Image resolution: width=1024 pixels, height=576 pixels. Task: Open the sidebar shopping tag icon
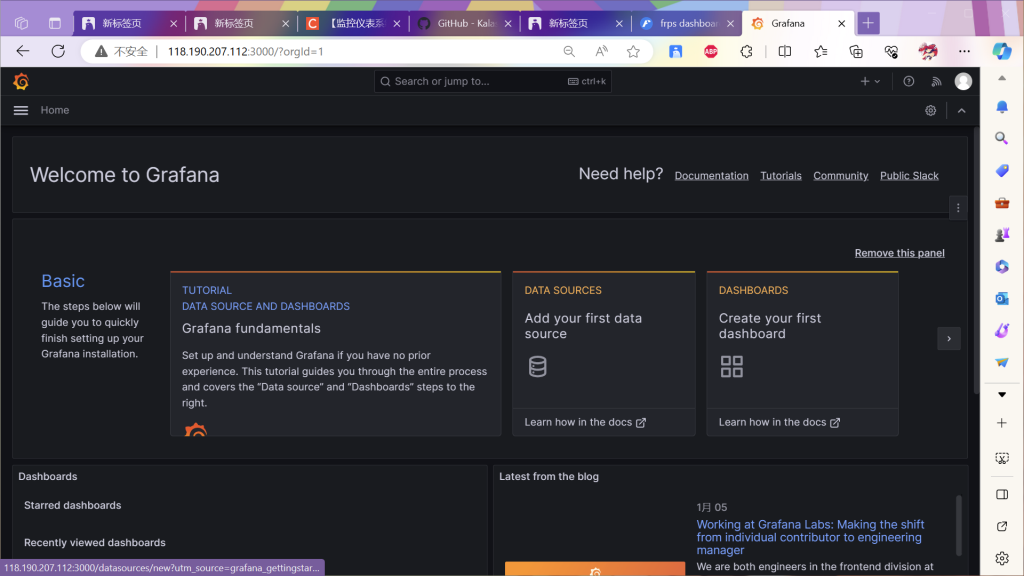click(x=1002, y=170)
